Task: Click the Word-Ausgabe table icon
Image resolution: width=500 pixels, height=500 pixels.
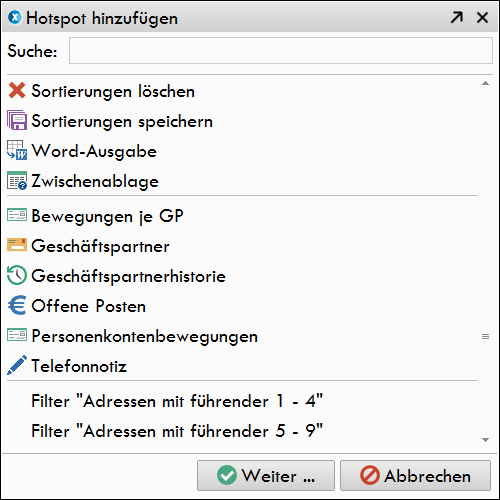Action: point(17,150)
